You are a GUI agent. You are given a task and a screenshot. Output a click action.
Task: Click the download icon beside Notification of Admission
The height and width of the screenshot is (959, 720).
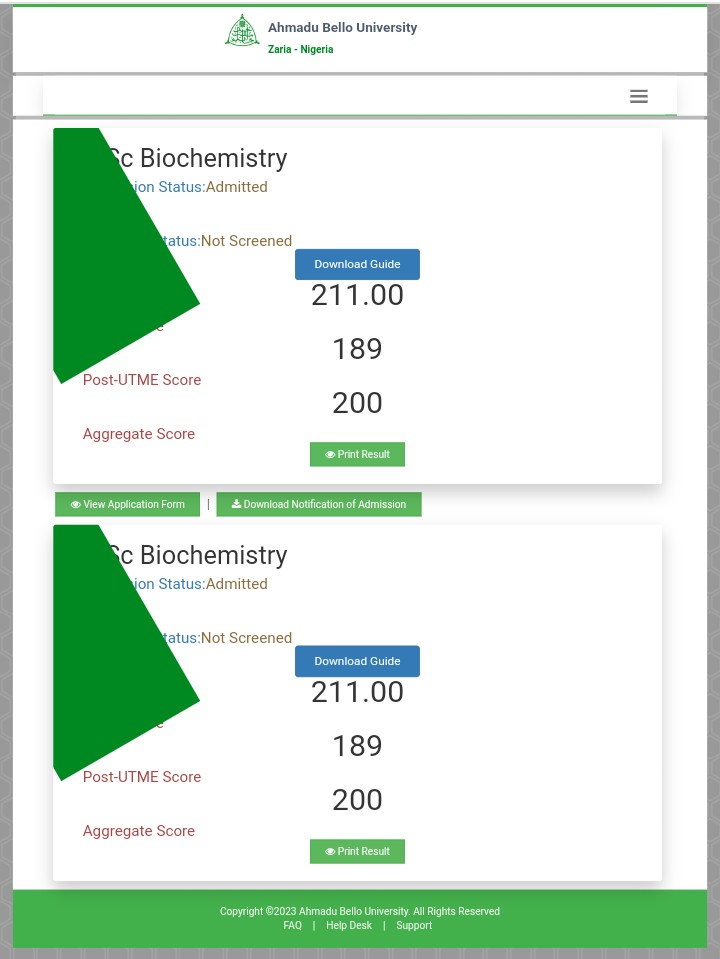[237, 505]
